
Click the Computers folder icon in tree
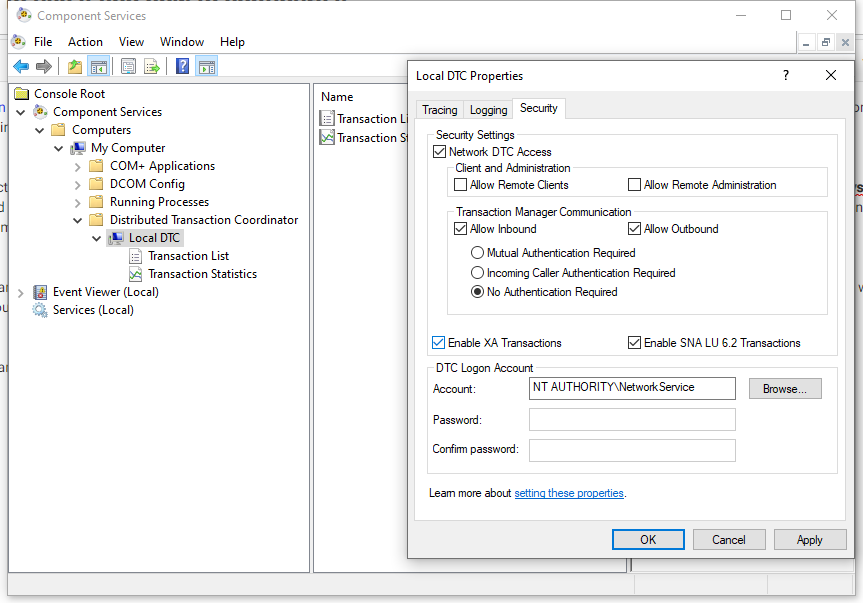[x=58, y=130]
